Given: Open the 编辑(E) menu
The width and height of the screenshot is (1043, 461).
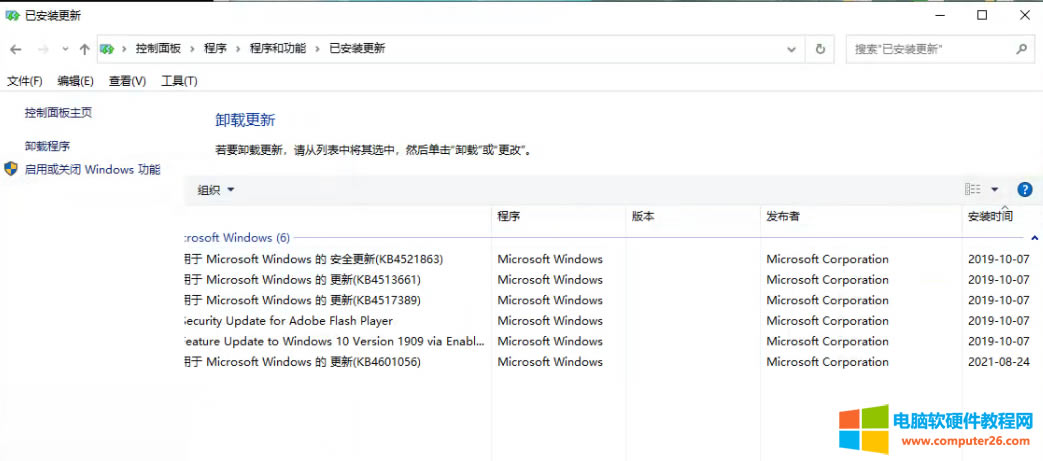Looking at the screenshot, I should coord(75,81).
